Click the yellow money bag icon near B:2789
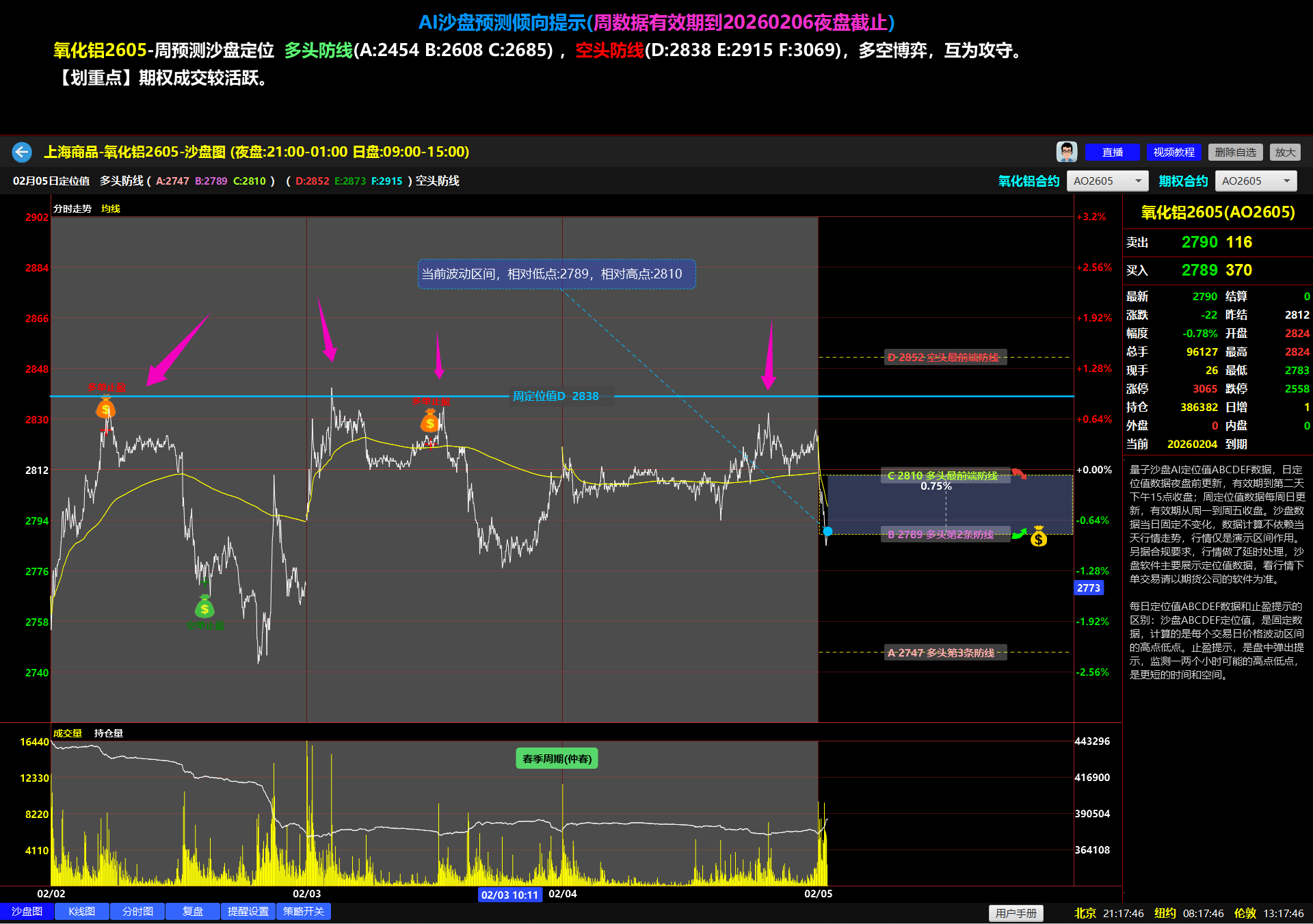The image size is (1313, 924). click(1039, 537)
